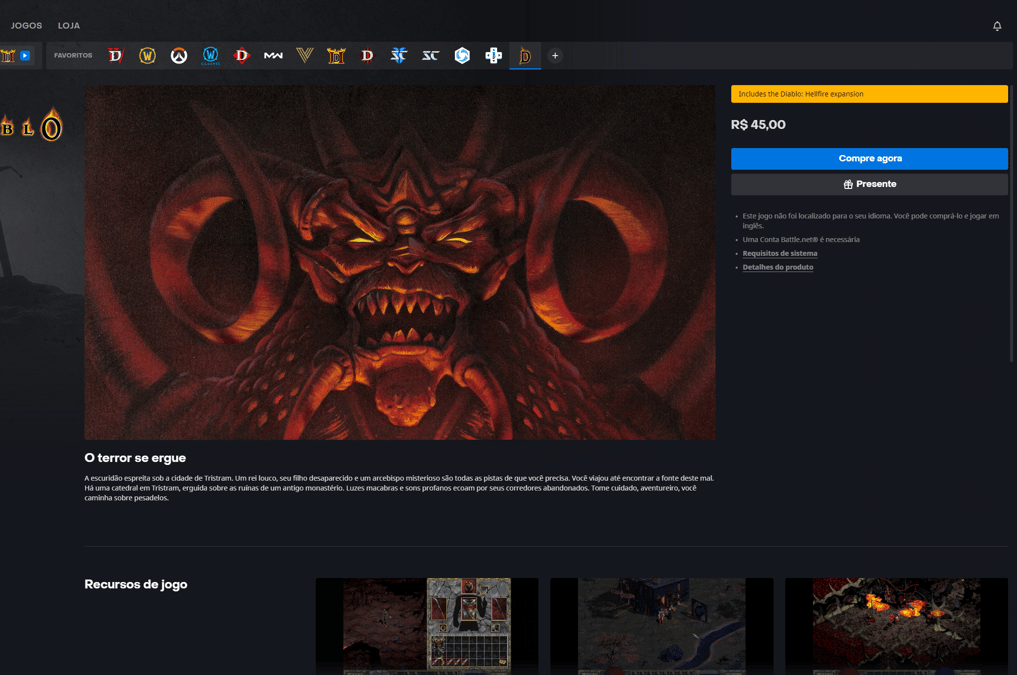Screen dimensions: 1017x675
Task: Open the JOGOS menu
Action: click(x=27, y=26)
